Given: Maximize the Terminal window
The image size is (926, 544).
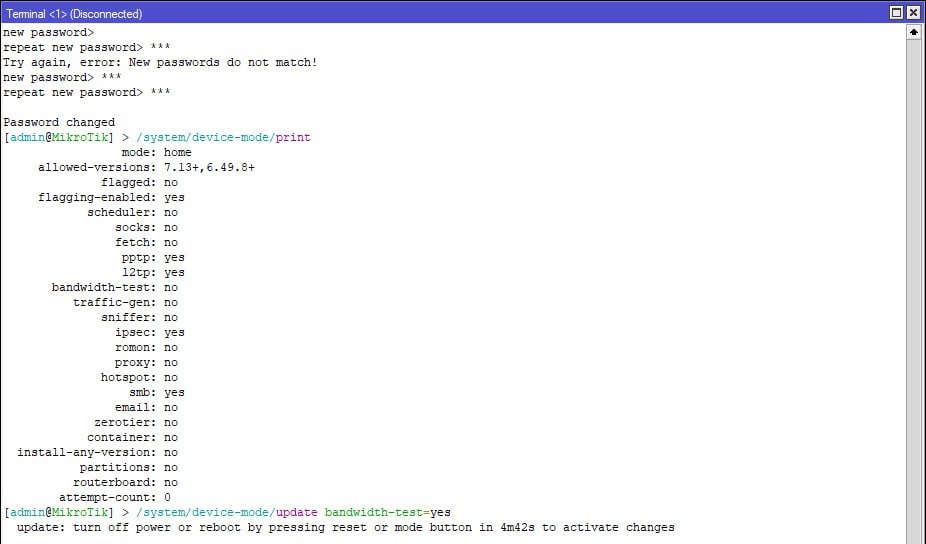Looking at the screenshot, I should (x=896, y=12).
